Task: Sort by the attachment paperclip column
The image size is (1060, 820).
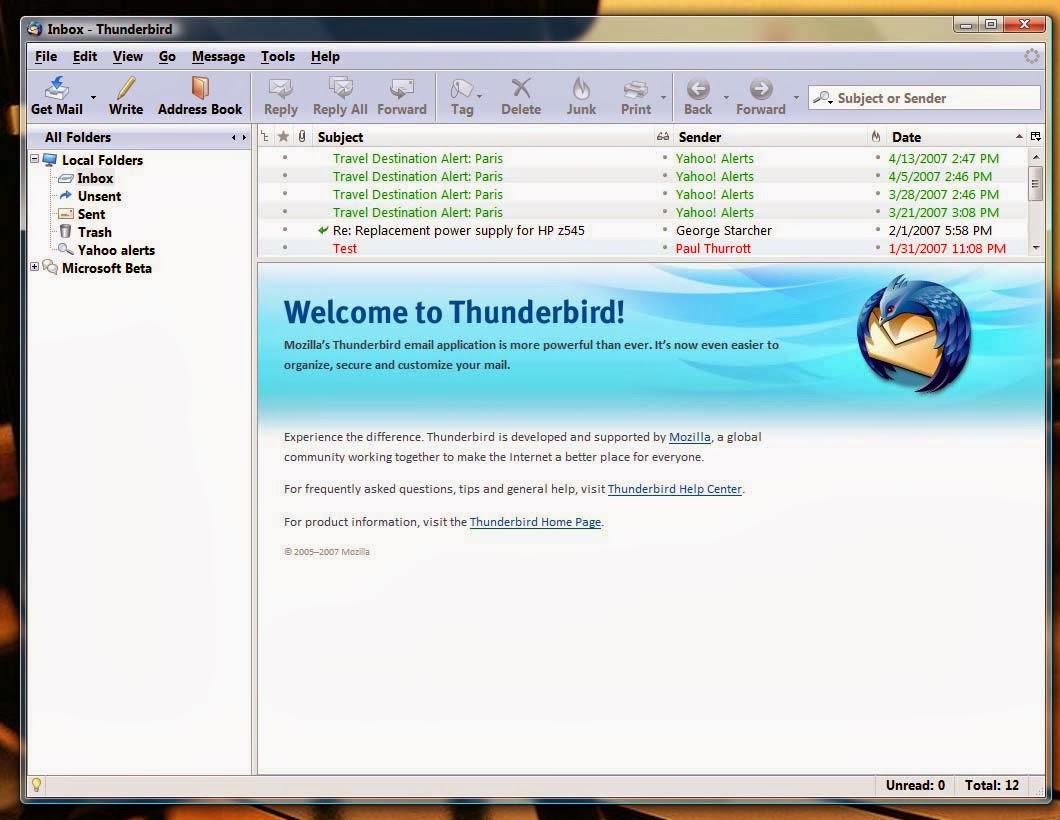Action: click(300, 137)
